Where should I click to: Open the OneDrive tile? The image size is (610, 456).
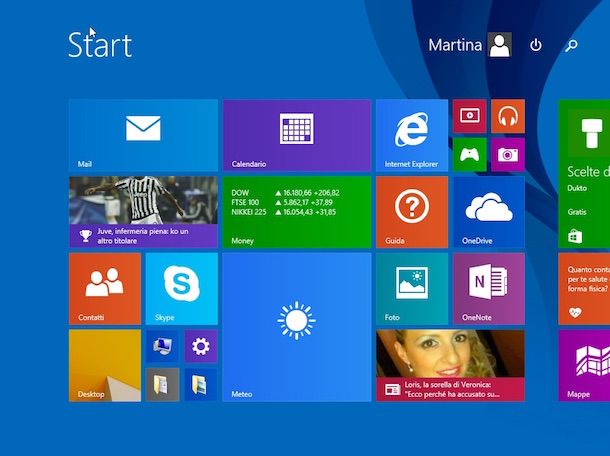pos(489,212)
